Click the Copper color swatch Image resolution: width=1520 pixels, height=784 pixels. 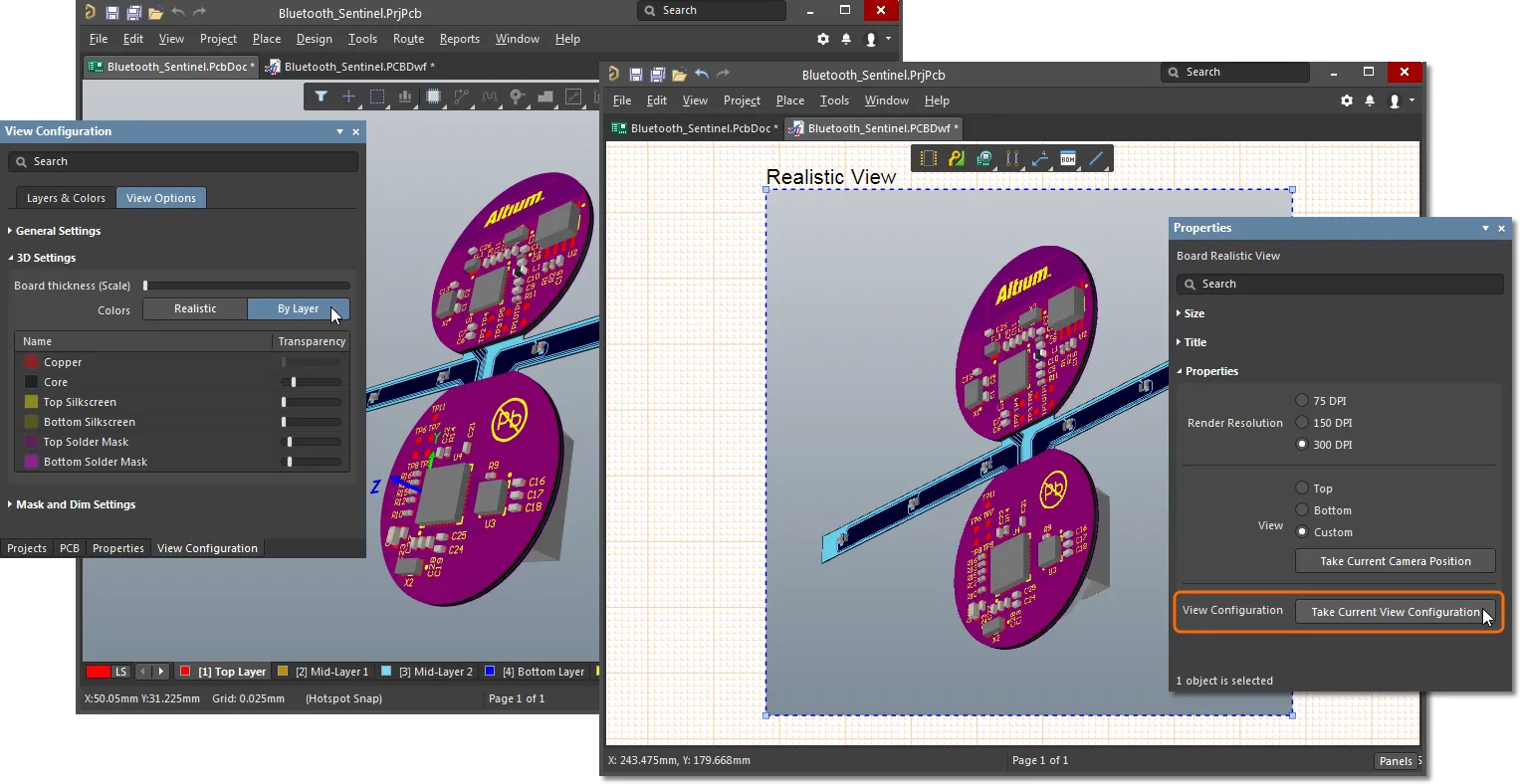(x=31, y=362)
